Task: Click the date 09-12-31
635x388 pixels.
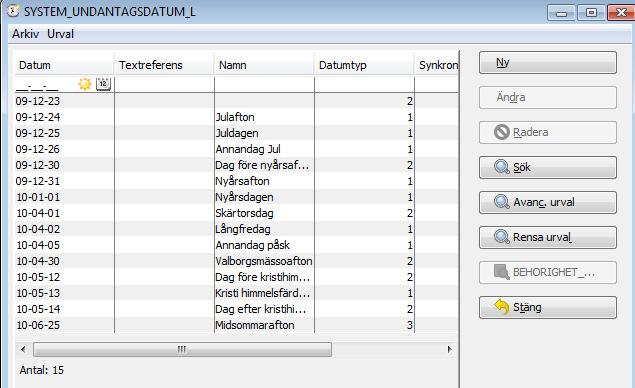Action: (x=38, y=181)
